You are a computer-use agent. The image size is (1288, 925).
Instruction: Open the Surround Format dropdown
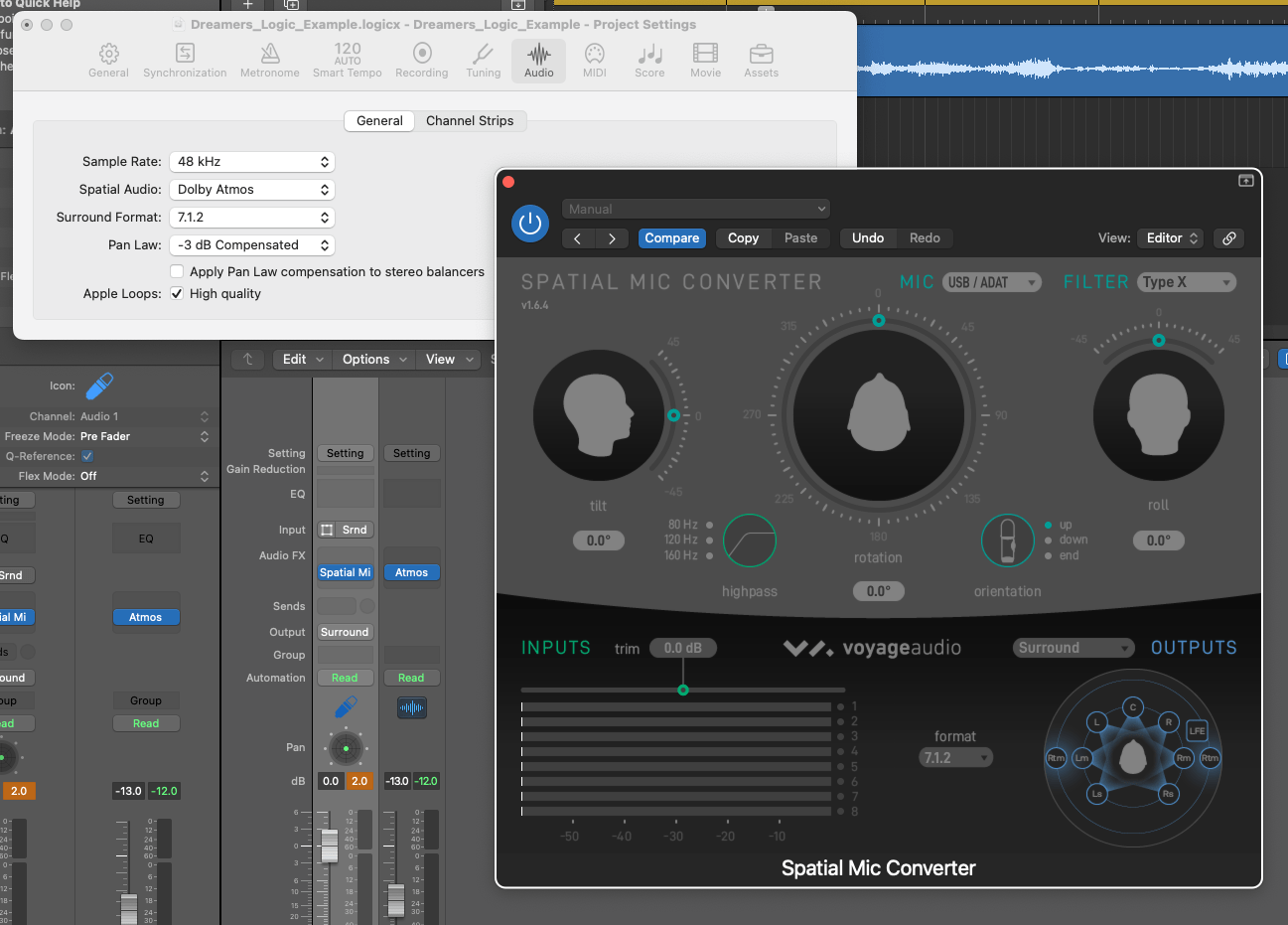[251, 217]
